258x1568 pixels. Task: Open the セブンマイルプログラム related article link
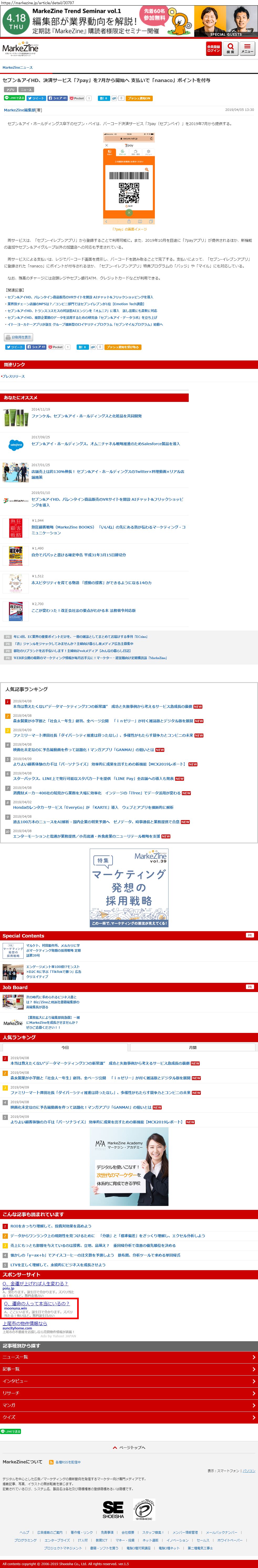click(85, 325)
